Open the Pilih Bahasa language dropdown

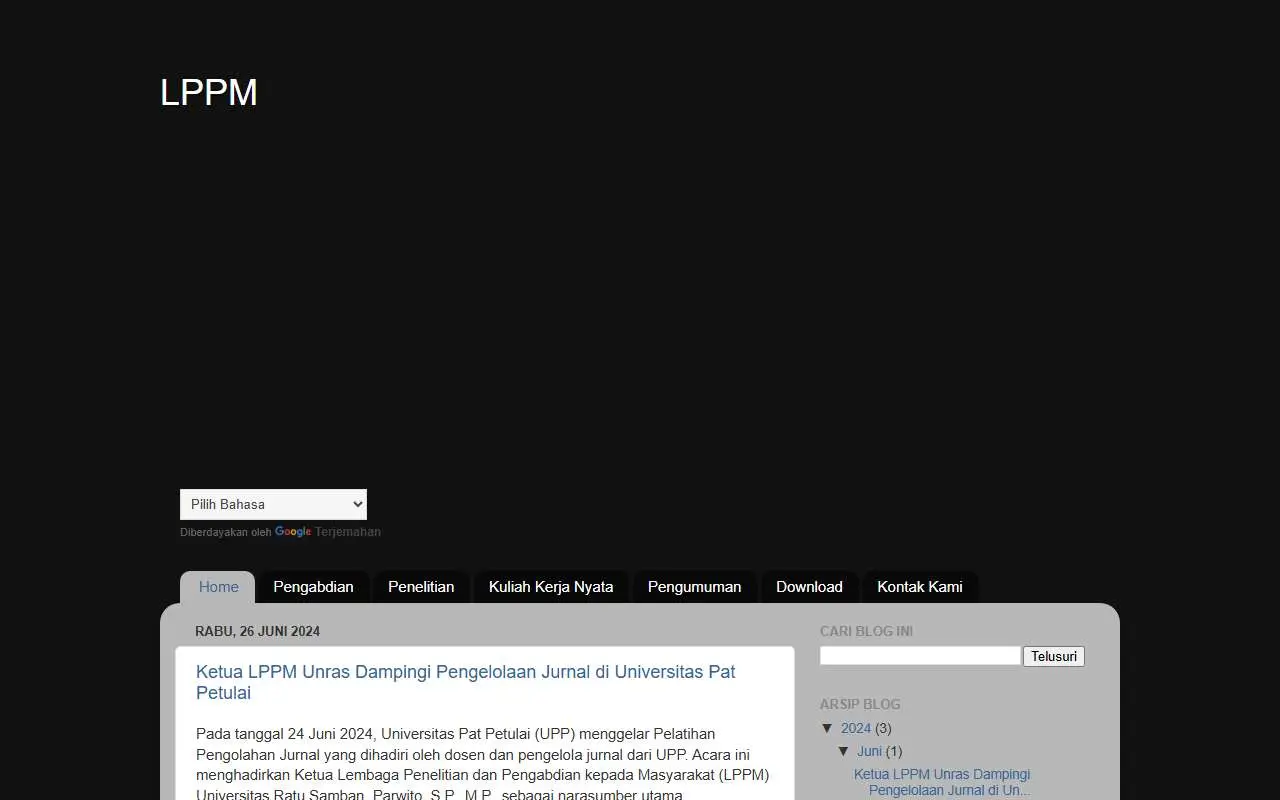[273, 504]
